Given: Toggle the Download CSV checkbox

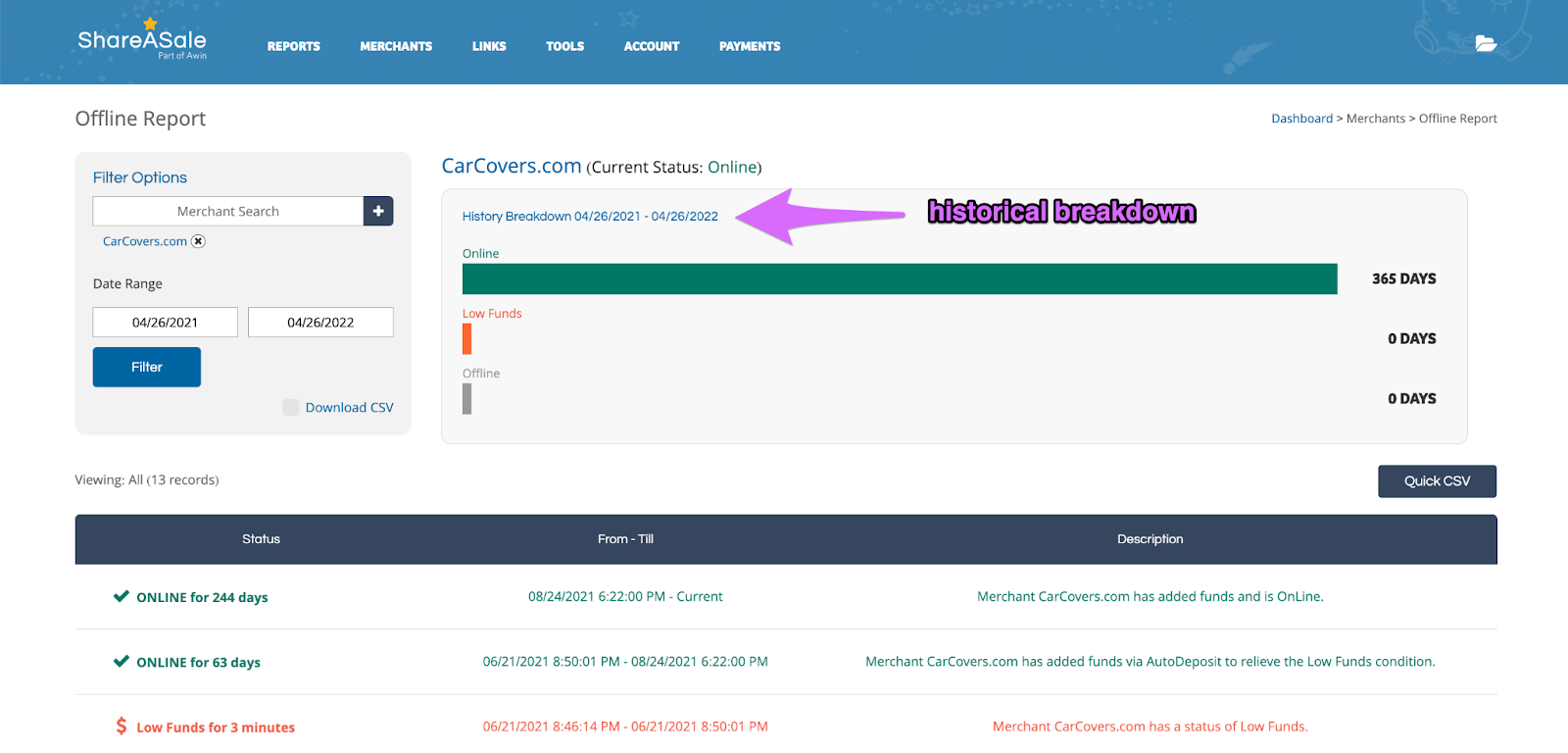Looking at the screenshot, I should click(x=291, y=407).
